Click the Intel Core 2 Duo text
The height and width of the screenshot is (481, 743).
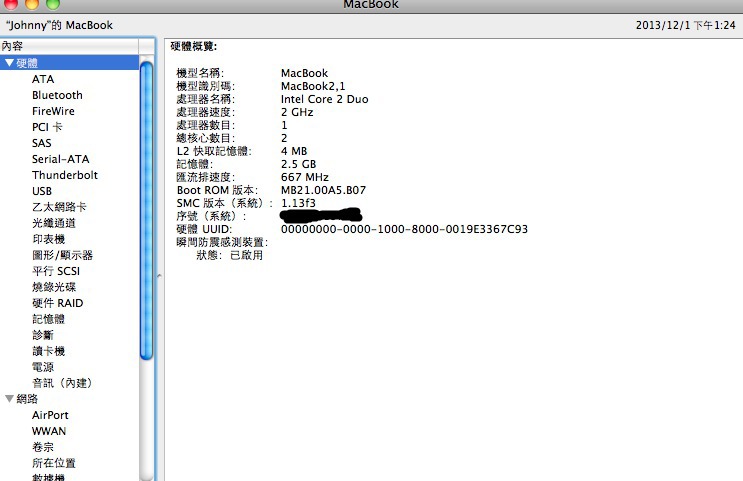[325, 99]
